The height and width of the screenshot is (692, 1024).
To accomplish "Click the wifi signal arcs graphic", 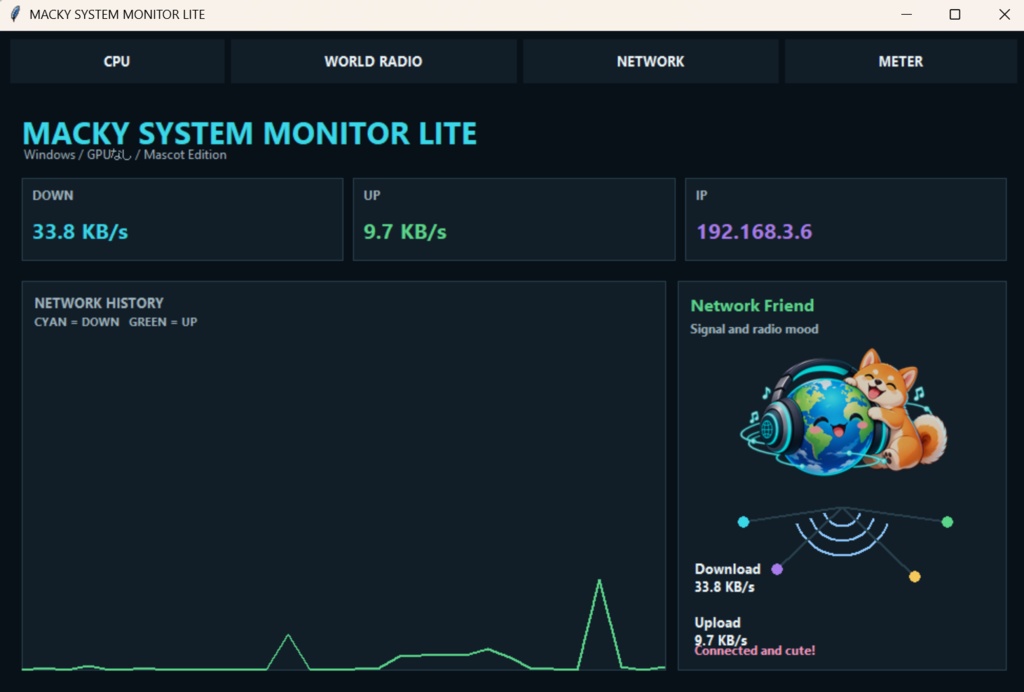I will 842,532.
